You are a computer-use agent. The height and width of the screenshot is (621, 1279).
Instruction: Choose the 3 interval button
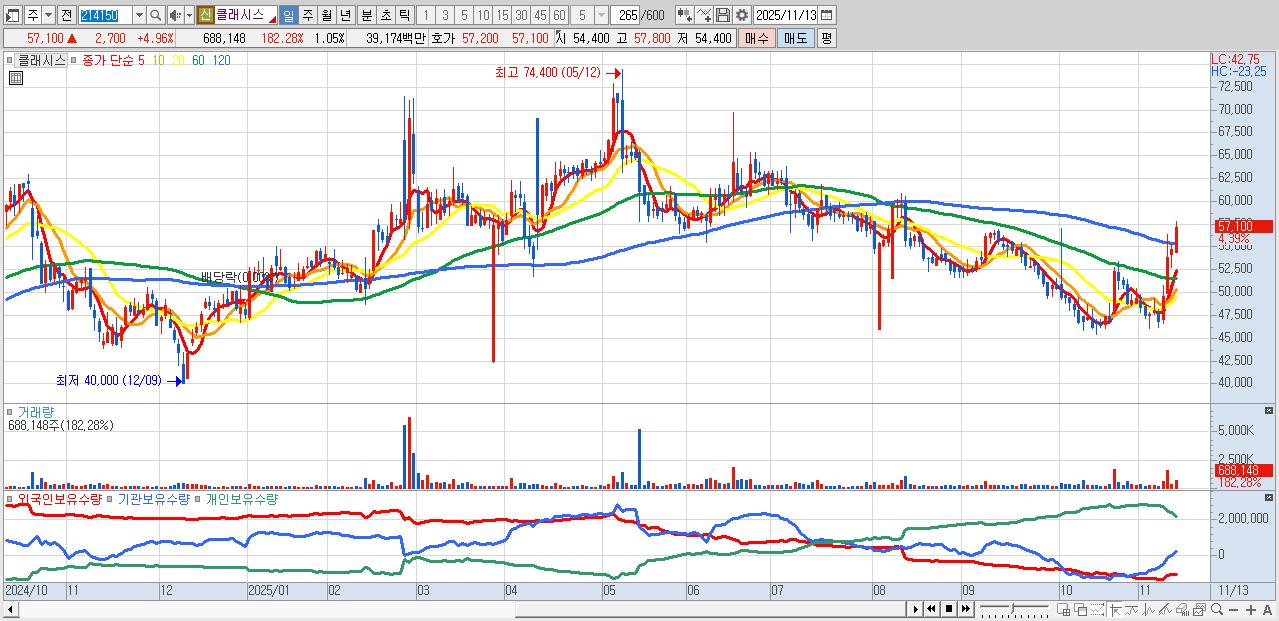(445, 15)
